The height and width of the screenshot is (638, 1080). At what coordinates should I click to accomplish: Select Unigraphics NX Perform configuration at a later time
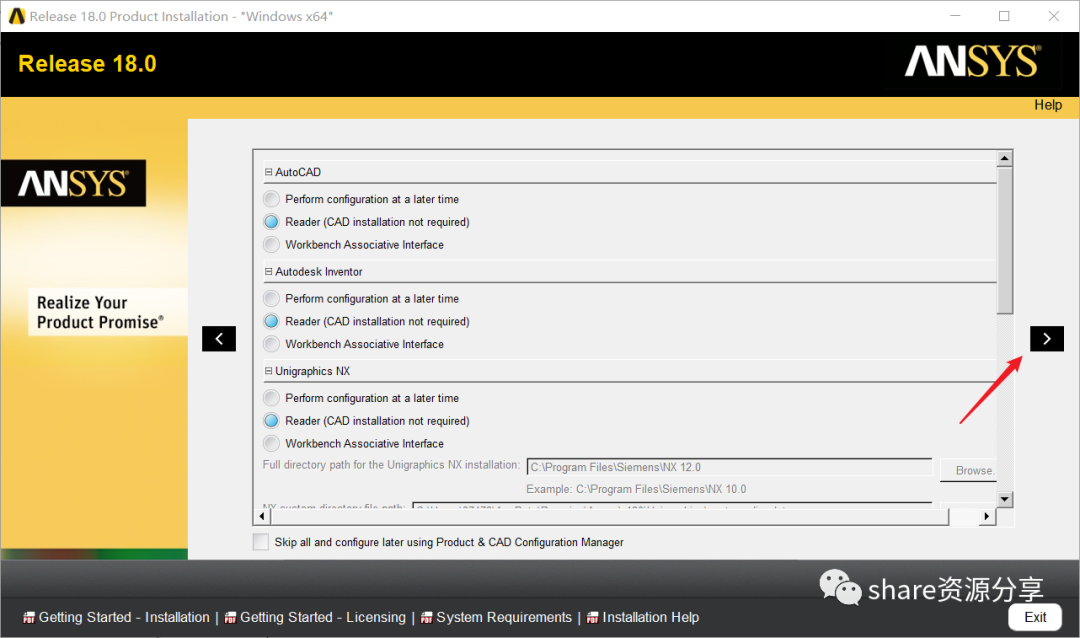point(271,398)
